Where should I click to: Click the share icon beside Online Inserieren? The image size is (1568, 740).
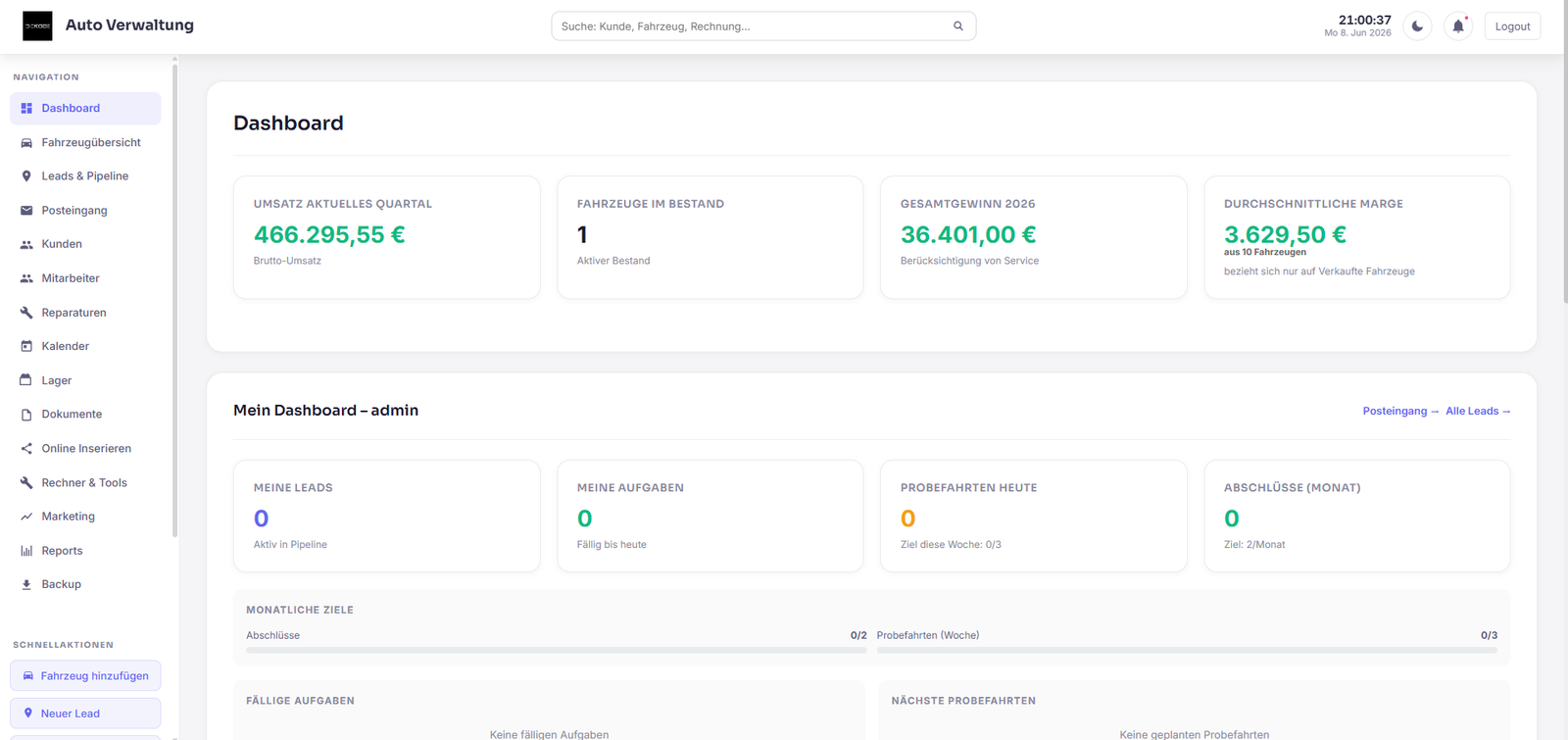click(26, 449)
